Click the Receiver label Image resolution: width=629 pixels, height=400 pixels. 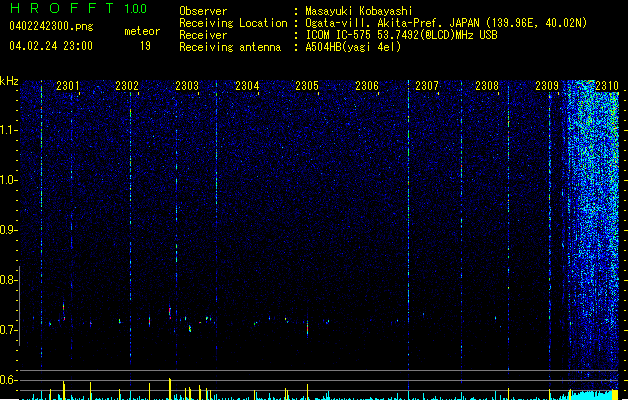(203, 35)
